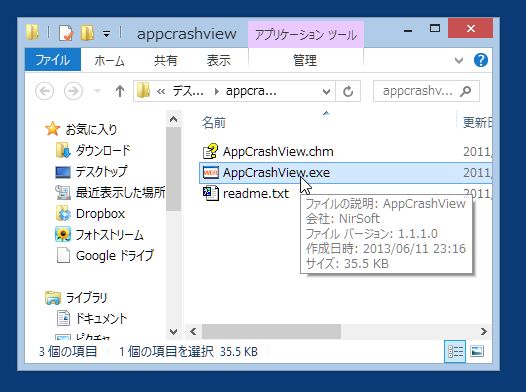The height and width of the screenshot is (392, 526).
Task: Select AppCrashView.chm file
Action: [278, 152]
